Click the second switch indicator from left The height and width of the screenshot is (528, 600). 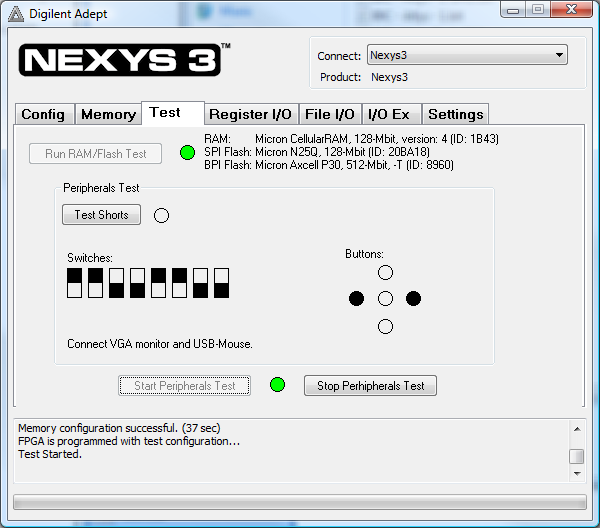tap(96, 283)
